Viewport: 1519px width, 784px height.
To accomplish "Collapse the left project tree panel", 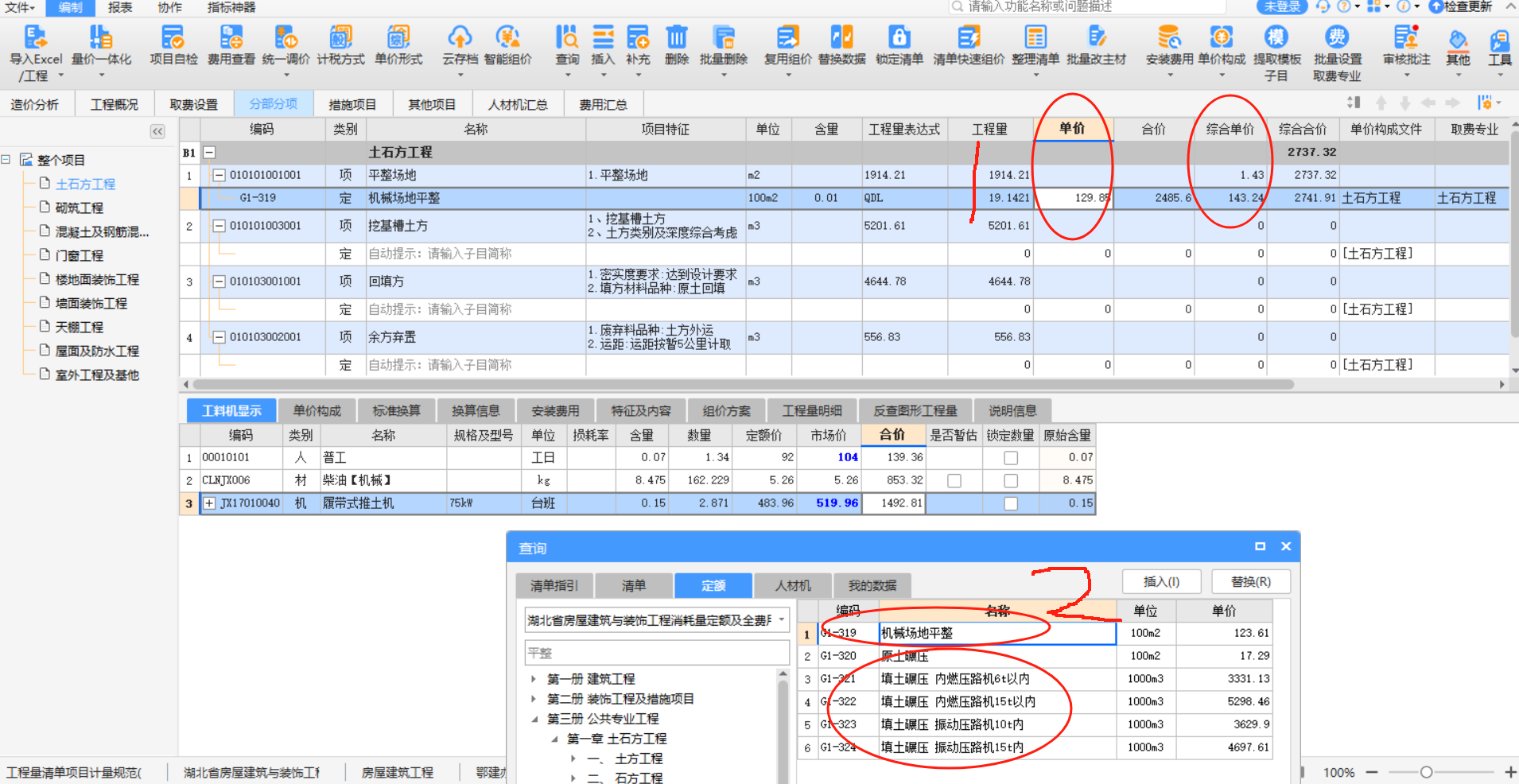I will point(157,131).
